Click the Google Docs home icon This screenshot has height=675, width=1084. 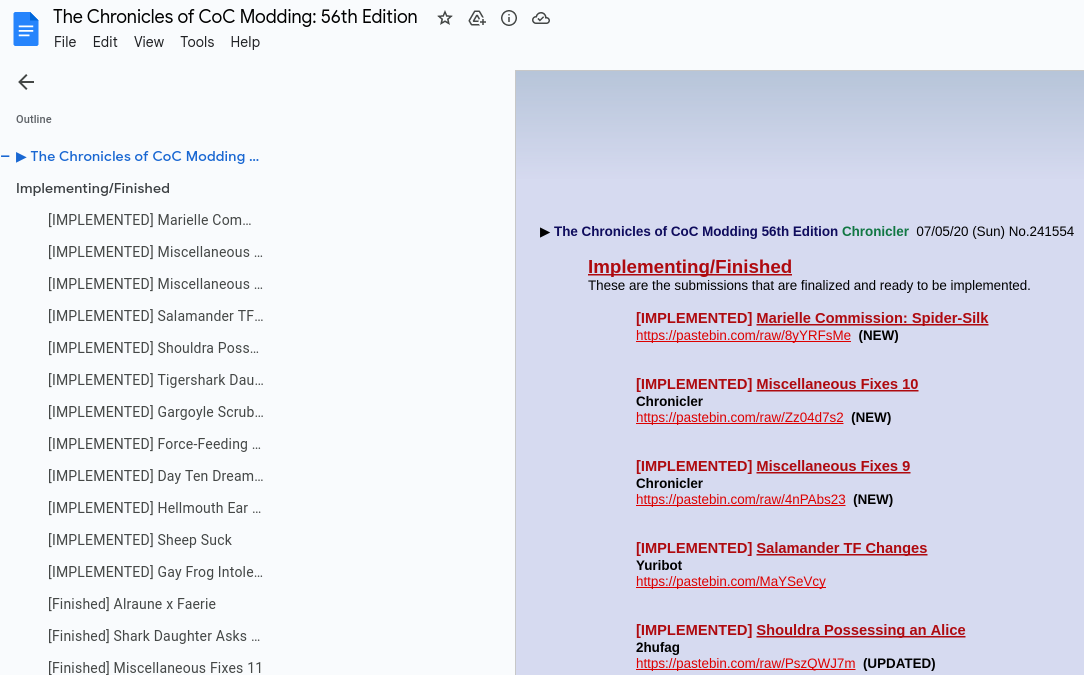[x=26, y=28]
